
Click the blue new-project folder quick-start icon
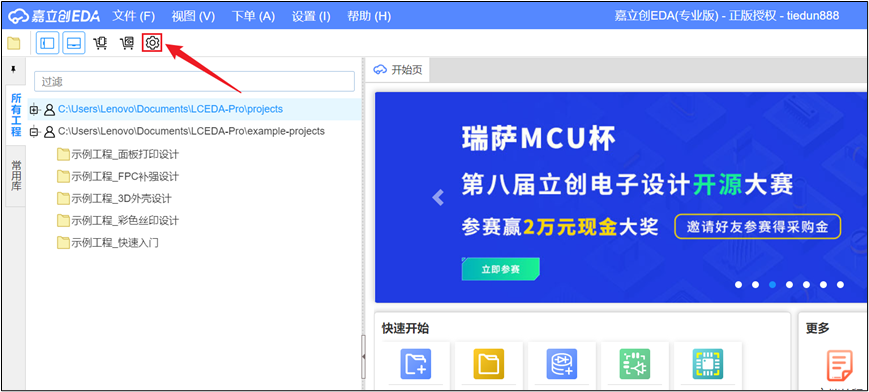pyautogui.click(x=416, y=364)
